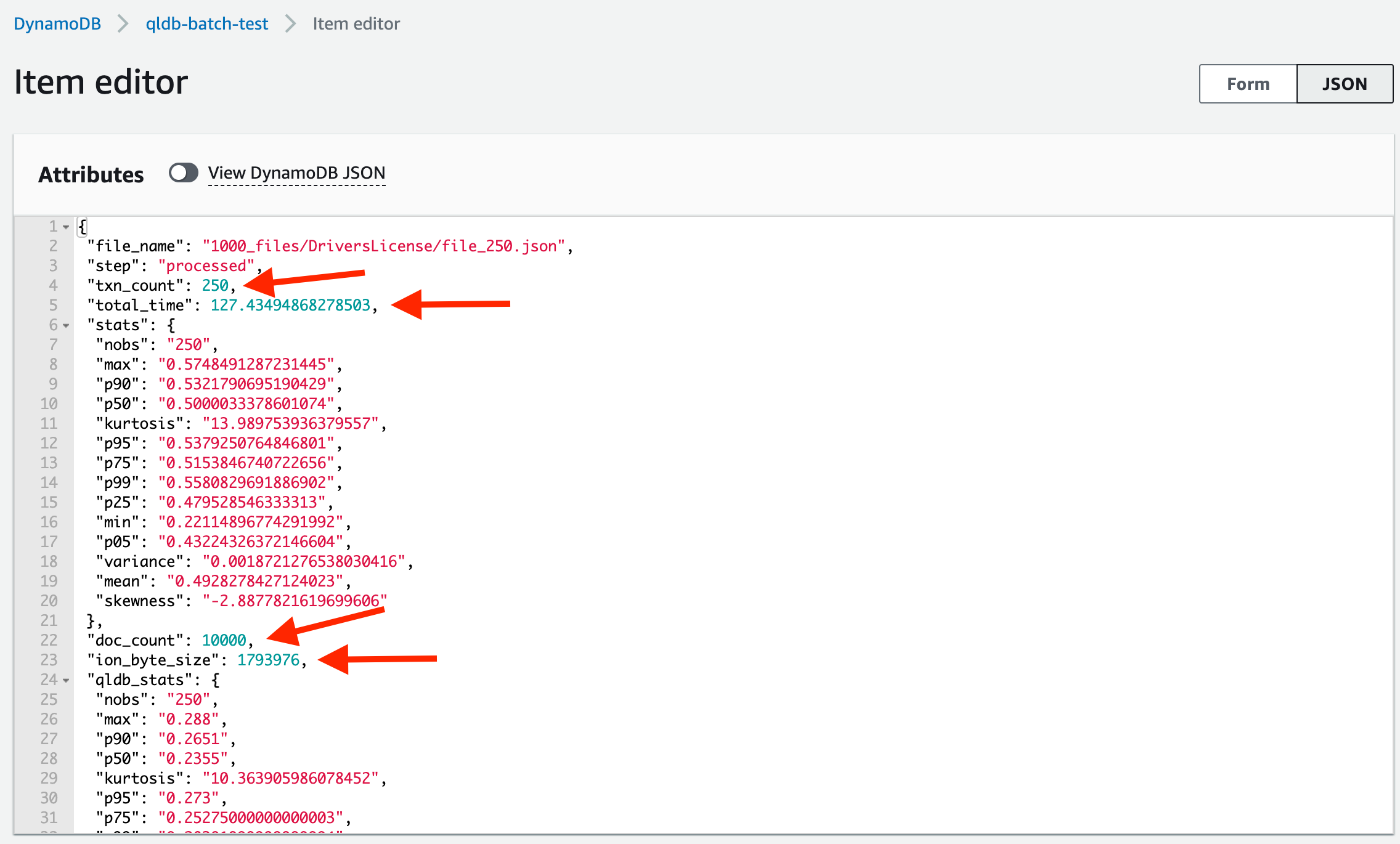Open the DynamoDB breadcrumb link
Viewport: 1400px width, 844px height.
pyautogui.click(x=57, y=24)
